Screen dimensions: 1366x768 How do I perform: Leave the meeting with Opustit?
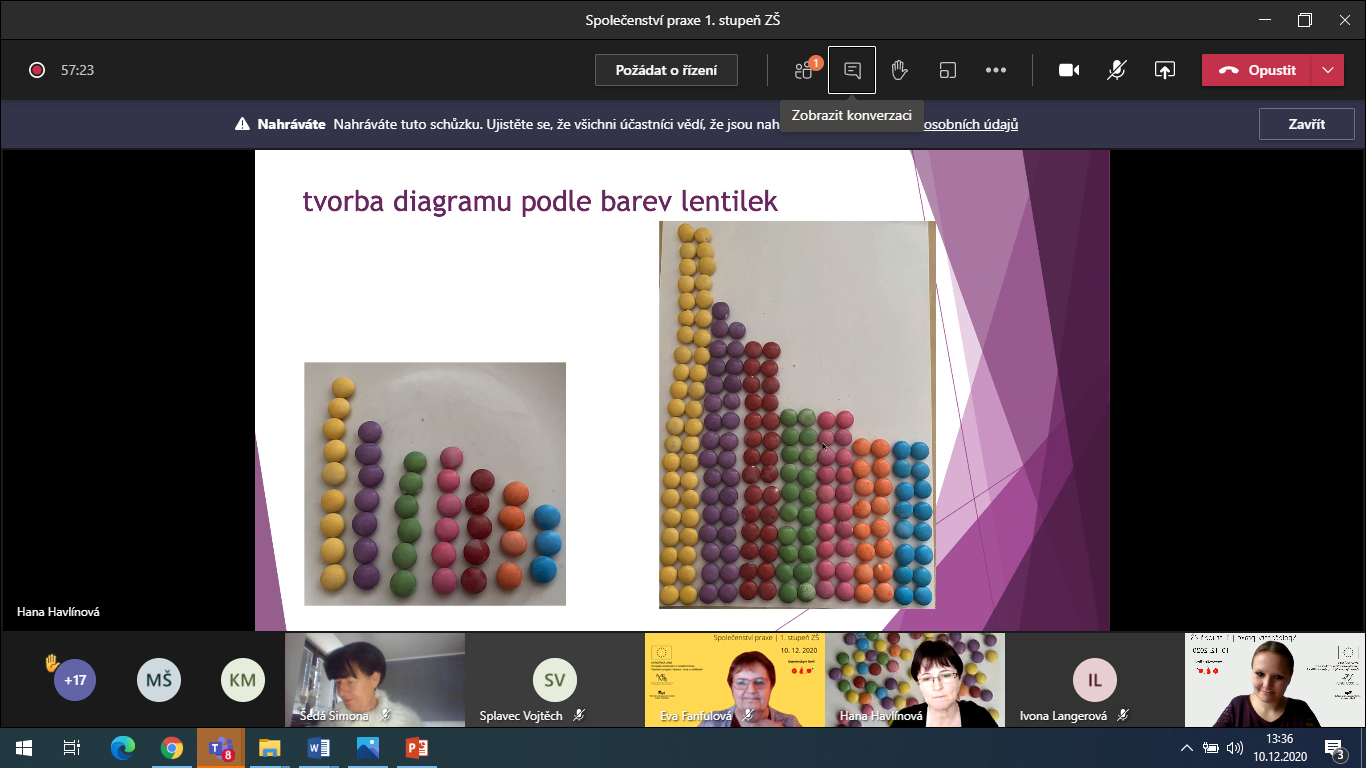(x=1258, y=70)
